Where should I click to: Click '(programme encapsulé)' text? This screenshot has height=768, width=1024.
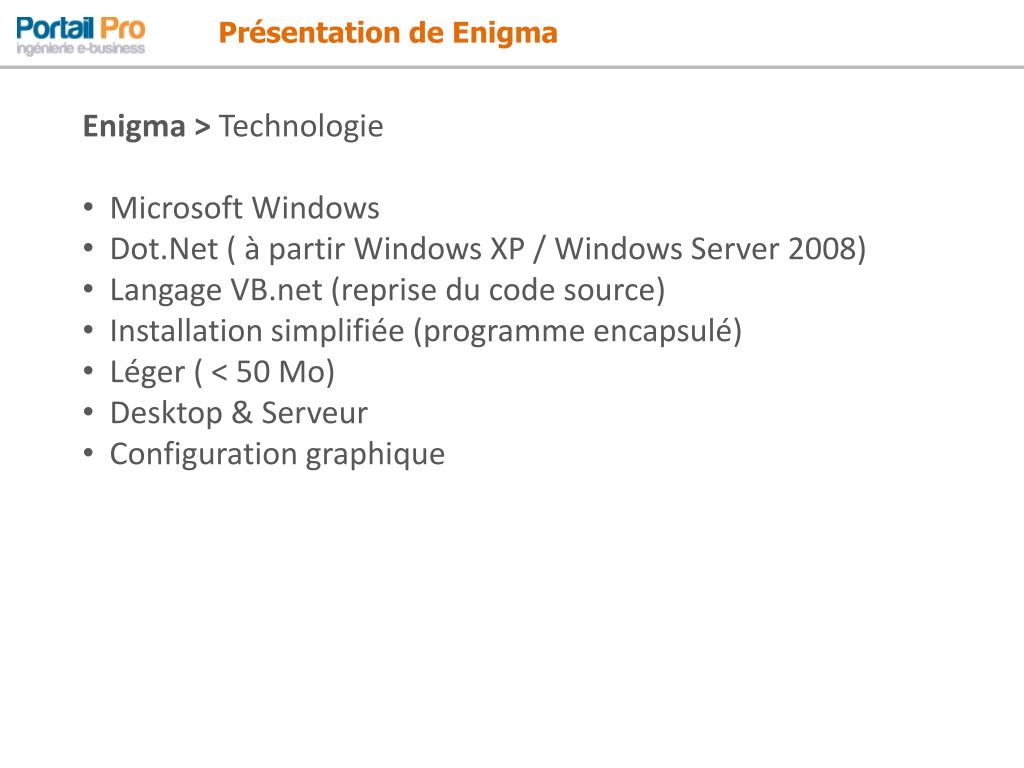coord(578,331)
